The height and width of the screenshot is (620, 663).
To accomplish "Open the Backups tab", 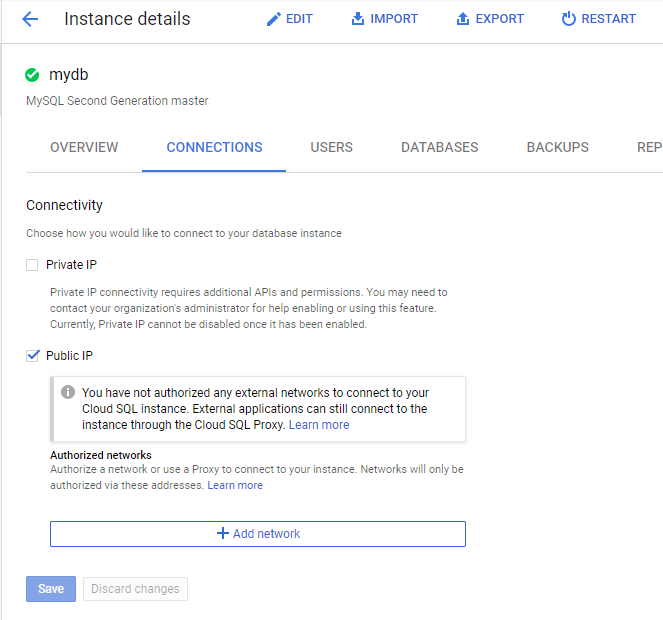I will pyautogui.click(x=557, y=147).
